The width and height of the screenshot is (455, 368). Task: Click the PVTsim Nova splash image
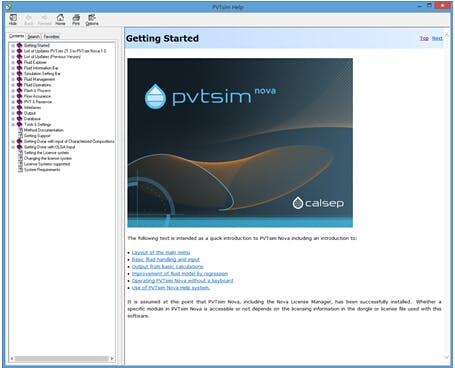pos(240,143)
